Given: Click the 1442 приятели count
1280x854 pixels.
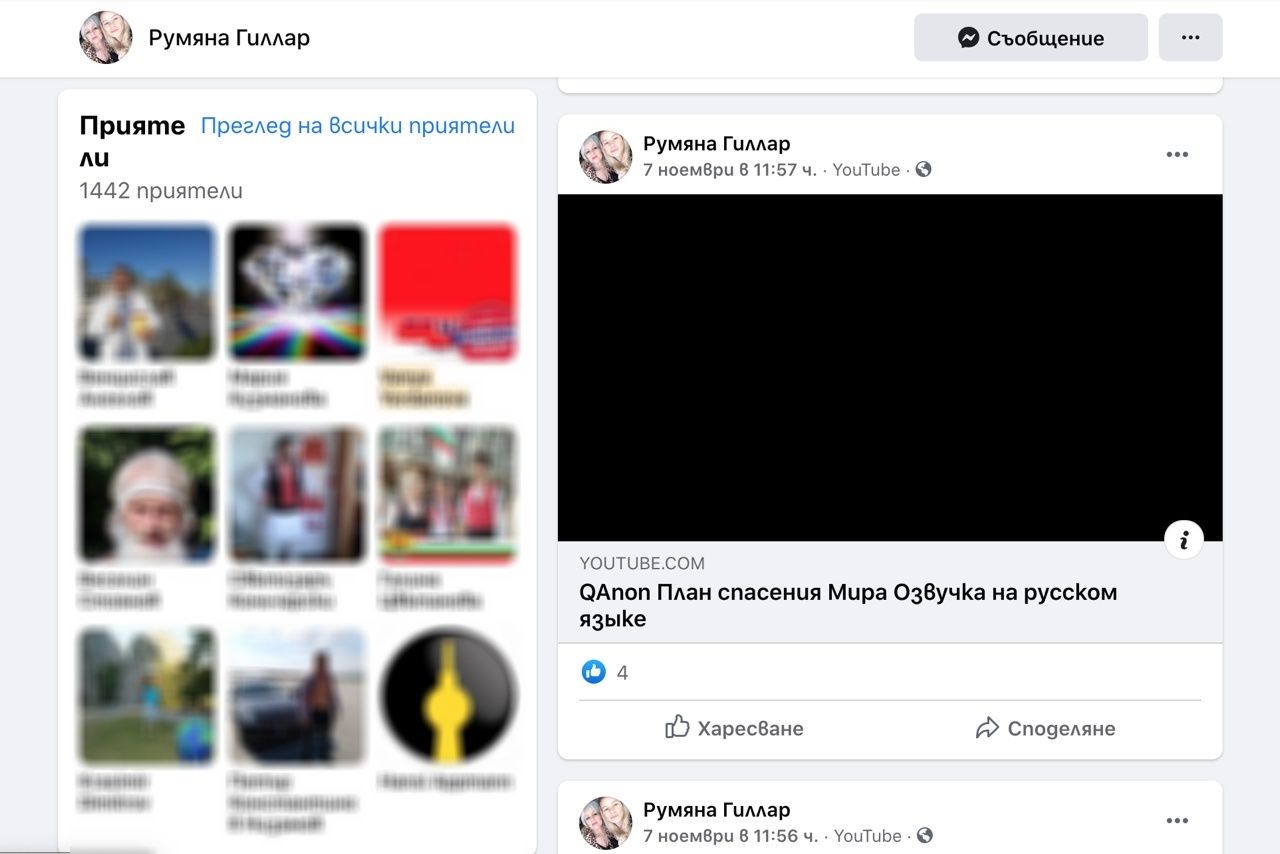Looking at the screenshot, I should [x=161, y=191].
